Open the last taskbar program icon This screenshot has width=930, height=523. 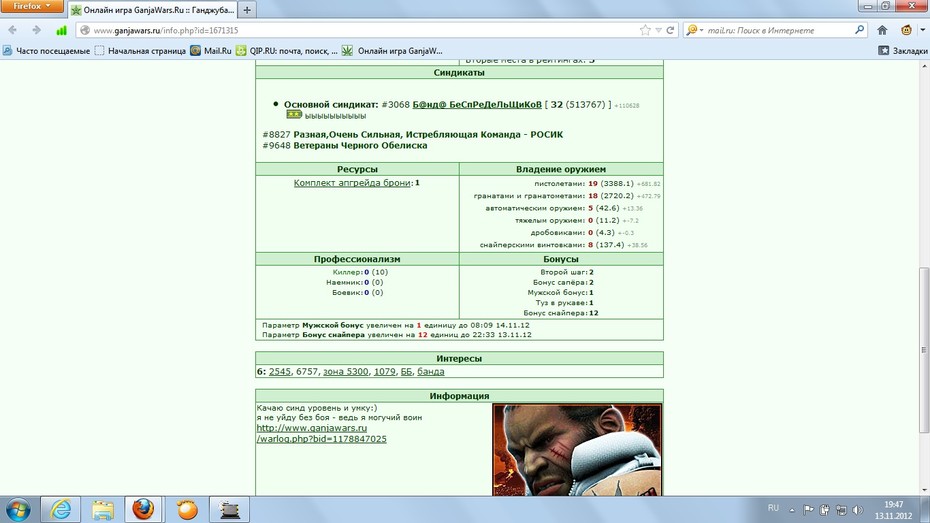(x=229, y=510)
